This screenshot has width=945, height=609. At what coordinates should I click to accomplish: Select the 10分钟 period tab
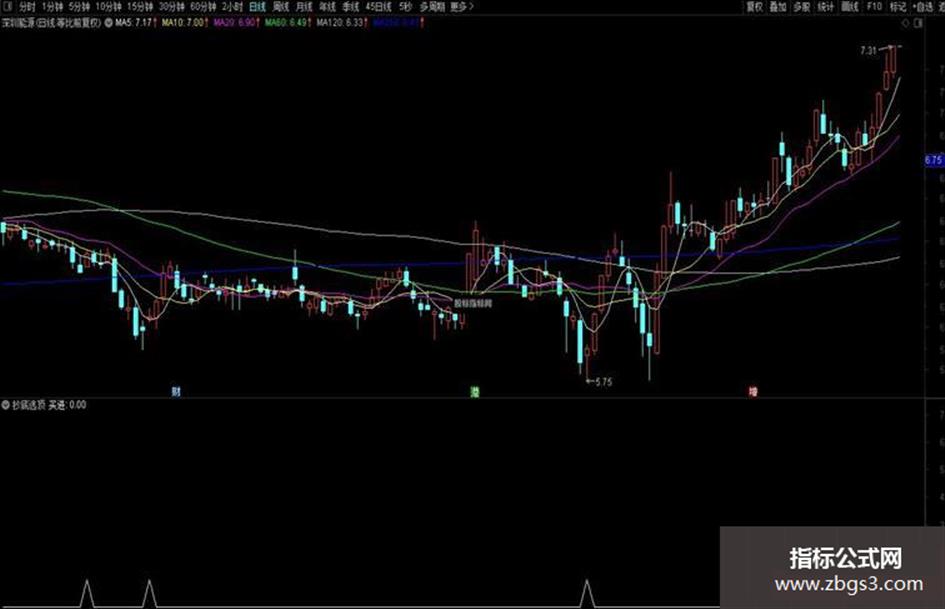tap(108, 7)
